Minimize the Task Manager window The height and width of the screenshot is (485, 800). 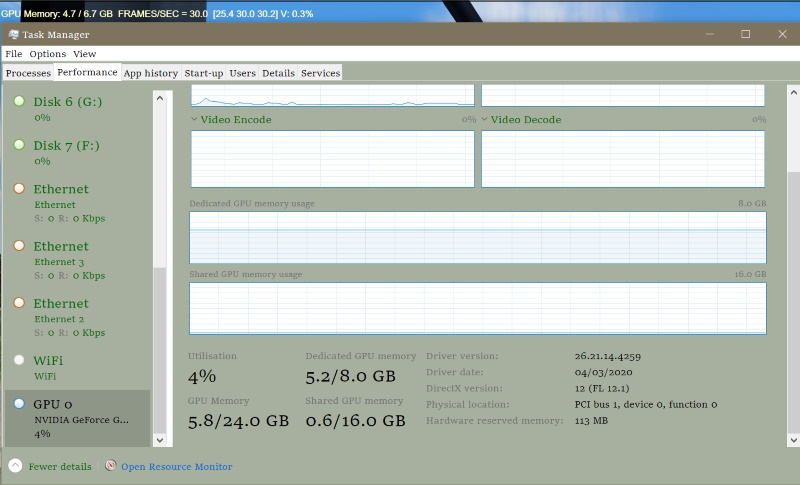pyautogui.click(x=710, y=34)
